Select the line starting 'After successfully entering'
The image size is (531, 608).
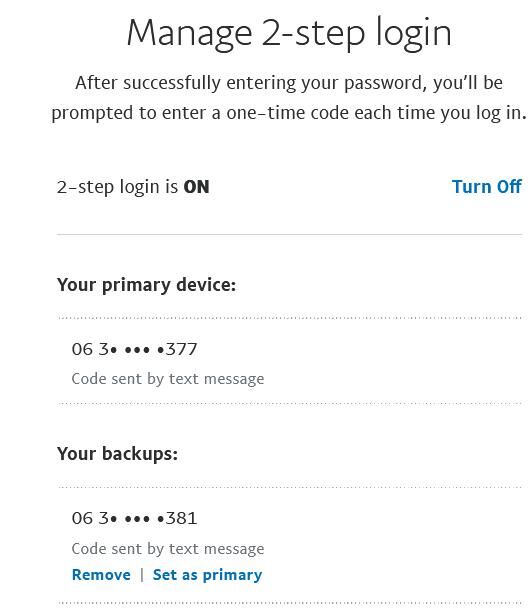click(289, 83)
